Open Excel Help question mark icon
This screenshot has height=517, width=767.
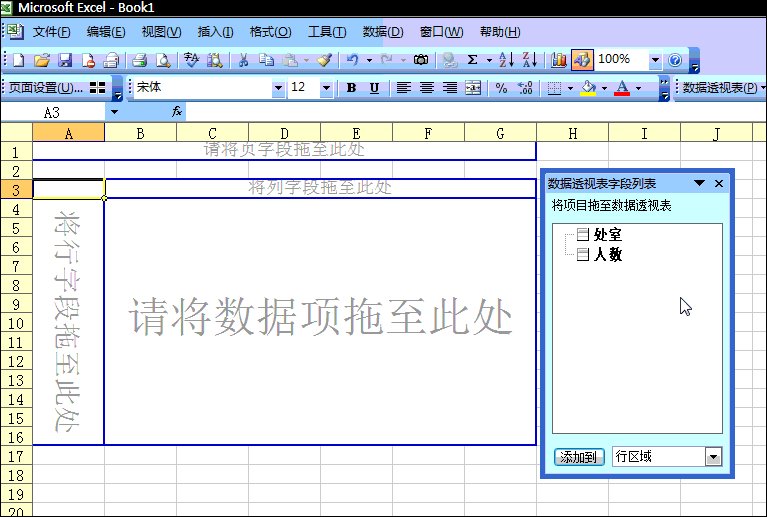[675, 60]
